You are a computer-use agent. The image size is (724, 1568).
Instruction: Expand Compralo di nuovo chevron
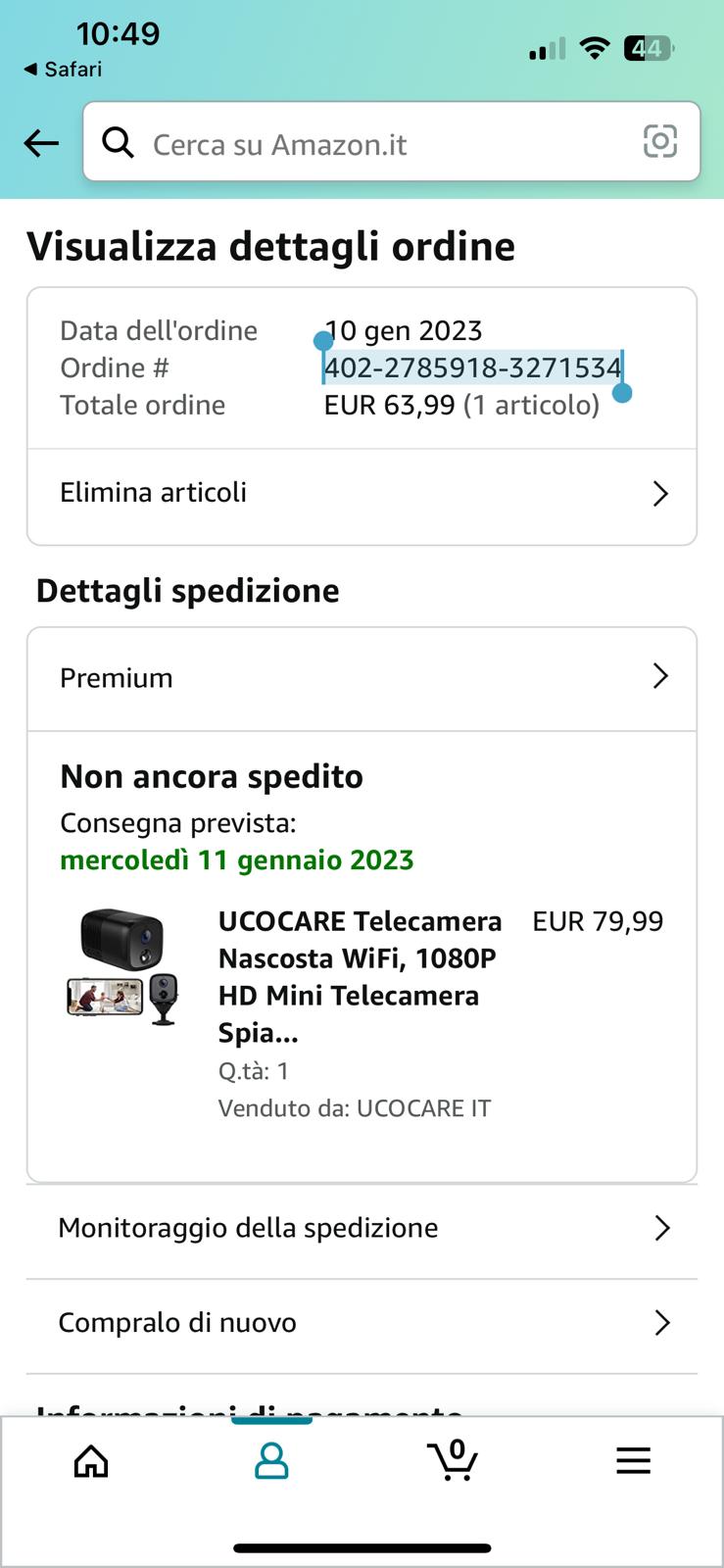[662, 1323]
